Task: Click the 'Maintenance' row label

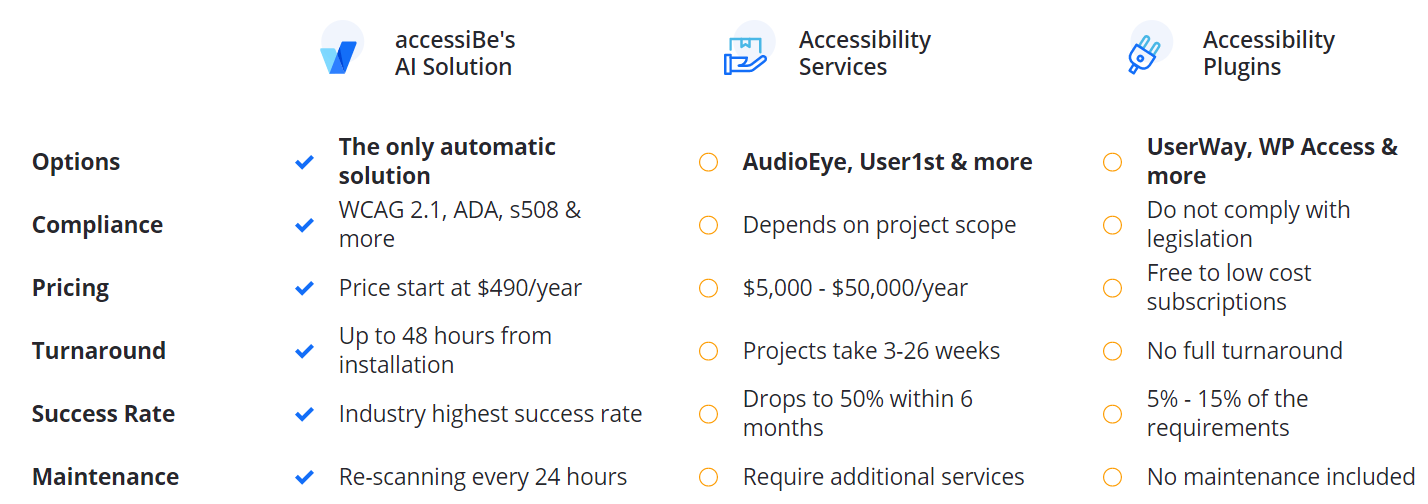Action: [105, 477]
